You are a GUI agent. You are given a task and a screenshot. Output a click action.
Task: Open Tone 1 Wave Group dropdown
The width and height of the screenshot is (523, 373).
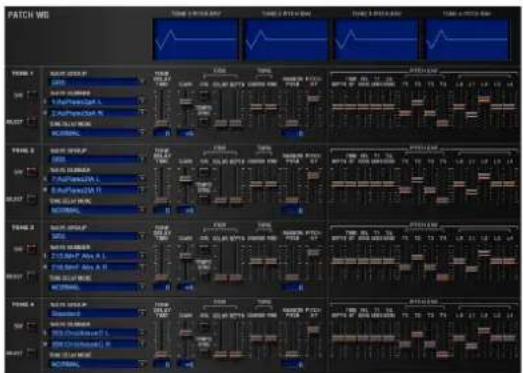pyautogui.click(x=97, y=82)
